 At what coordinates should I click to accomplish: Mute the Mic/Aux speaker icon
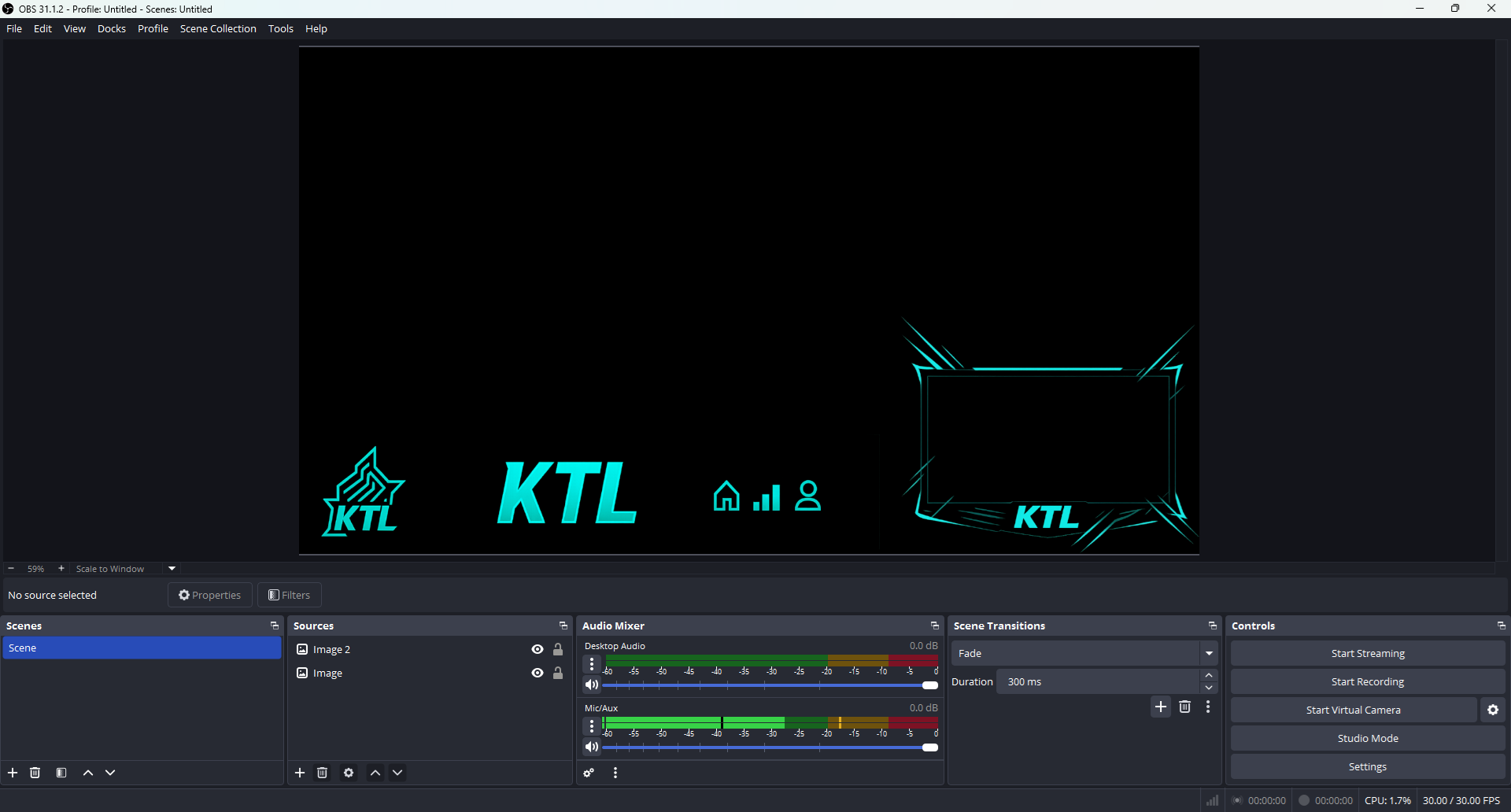592,747
